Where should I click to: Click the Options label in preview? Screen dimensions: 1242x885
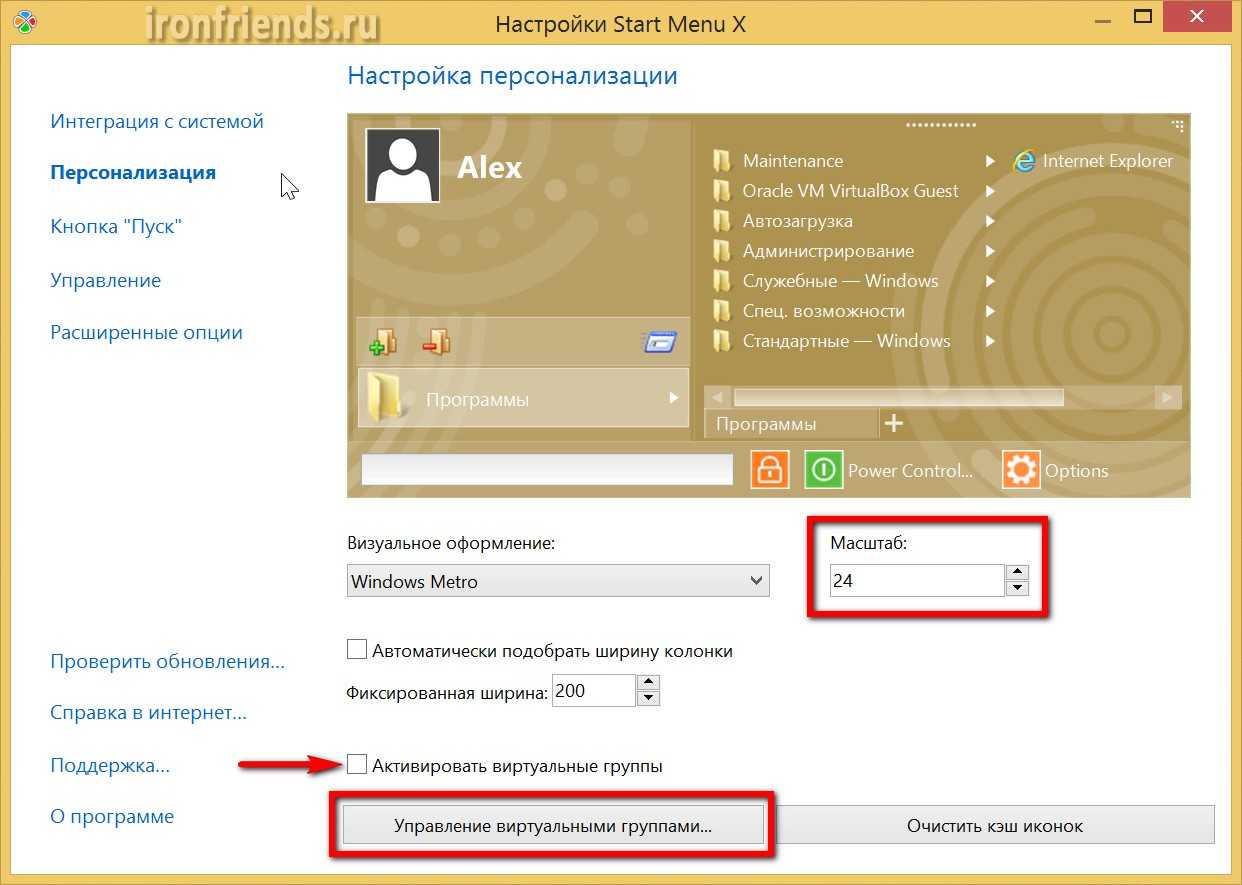point(1076,471)
